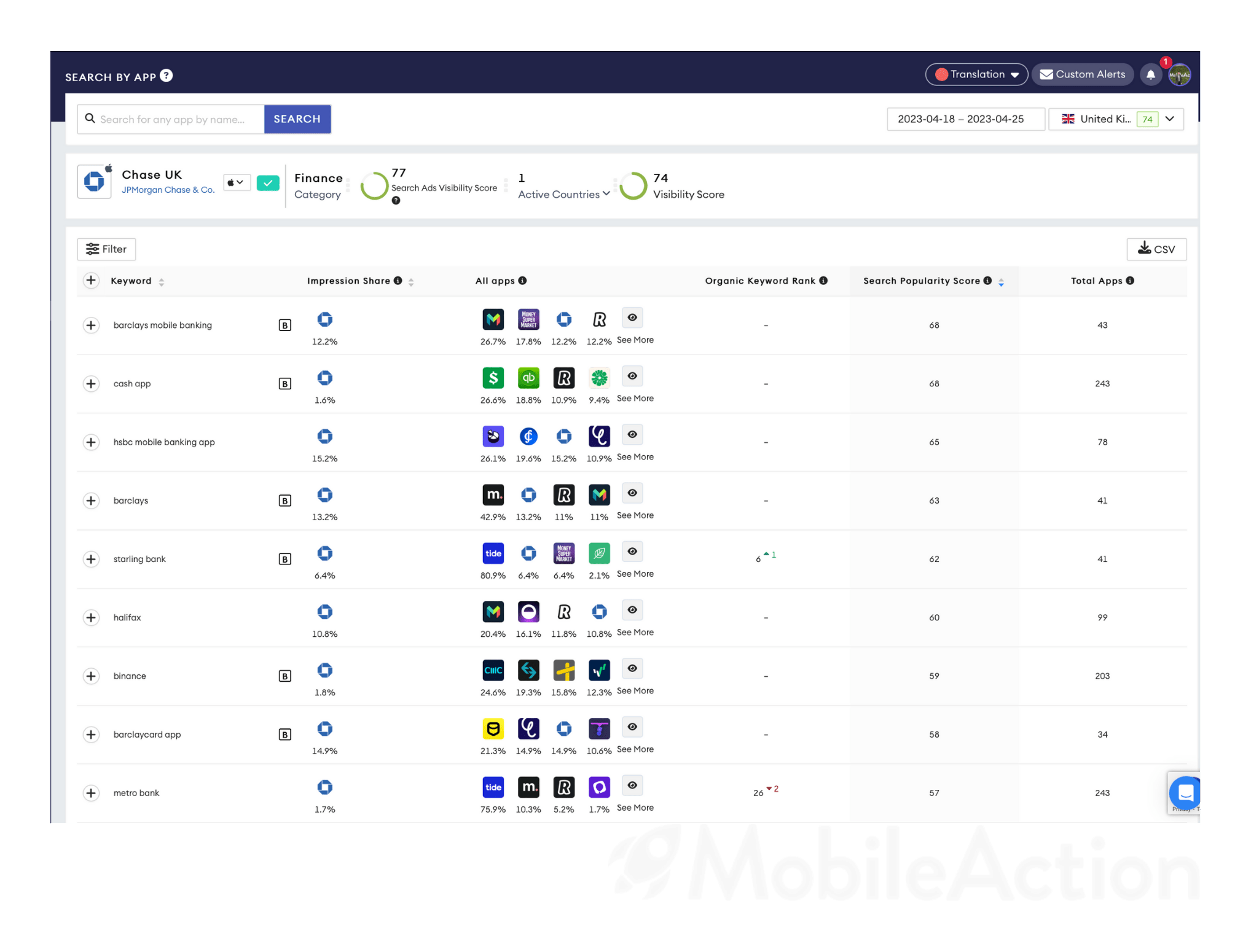1251x952 pixels.
Task: Click the Cash App green dollar icon
Action: pyautogui.click(x=493, y=378)
